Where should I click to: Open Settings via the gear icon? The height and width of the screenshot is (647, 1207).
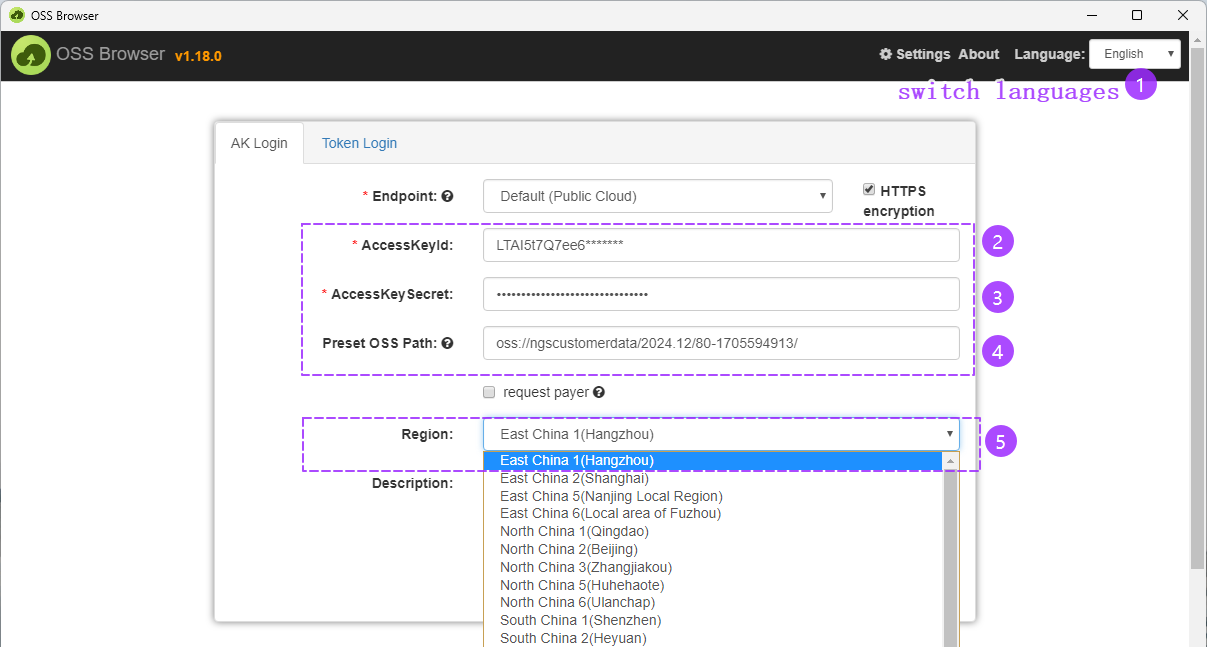[x=885, y=54]
